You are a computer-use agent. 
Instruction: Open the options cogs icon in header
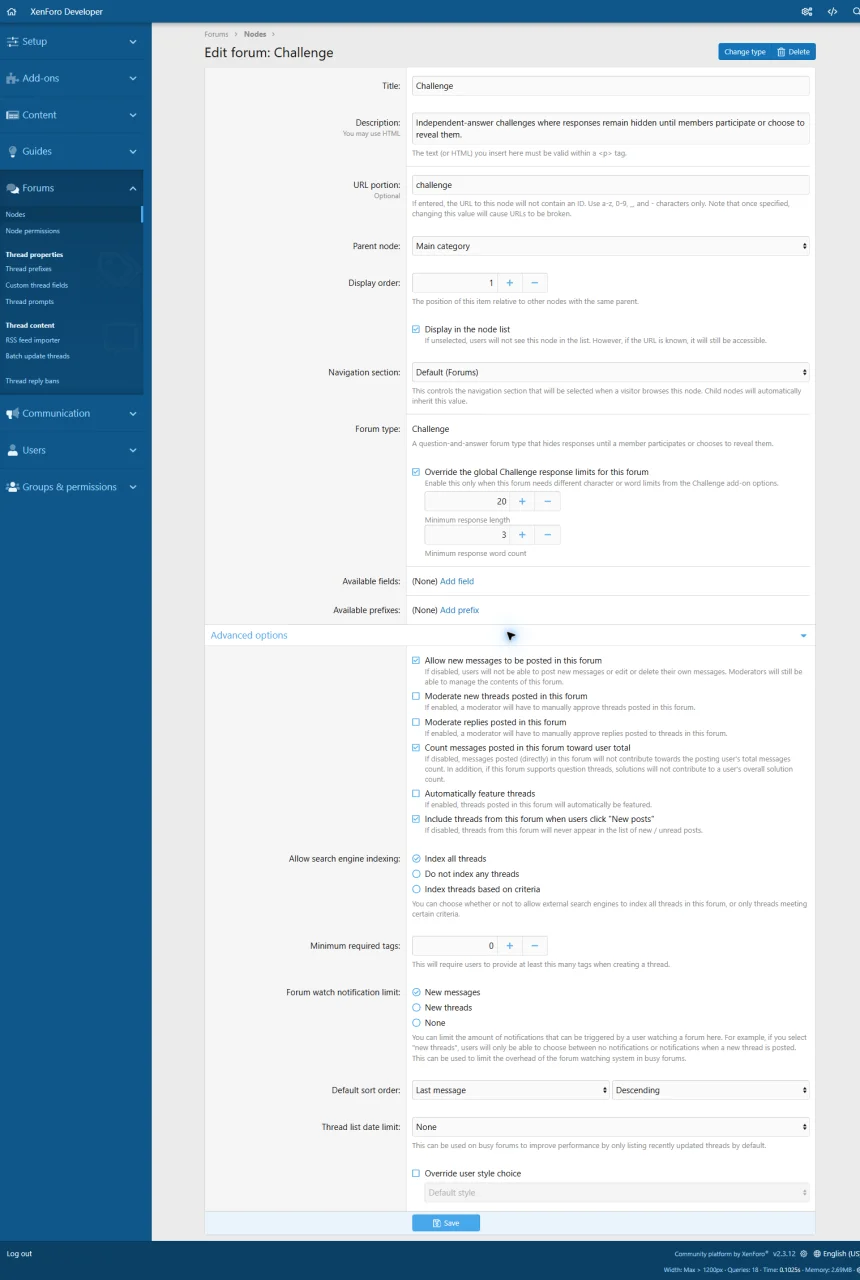pos(807,12)
